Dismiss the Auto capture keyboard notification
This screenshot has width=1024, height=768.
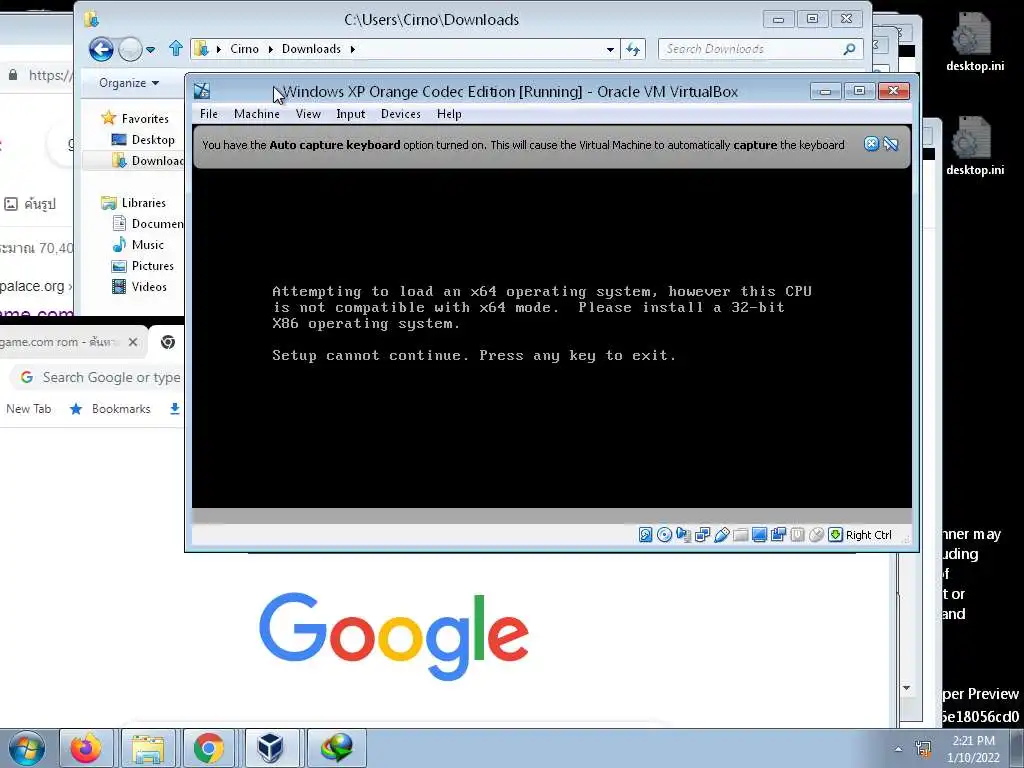[871, 144]
